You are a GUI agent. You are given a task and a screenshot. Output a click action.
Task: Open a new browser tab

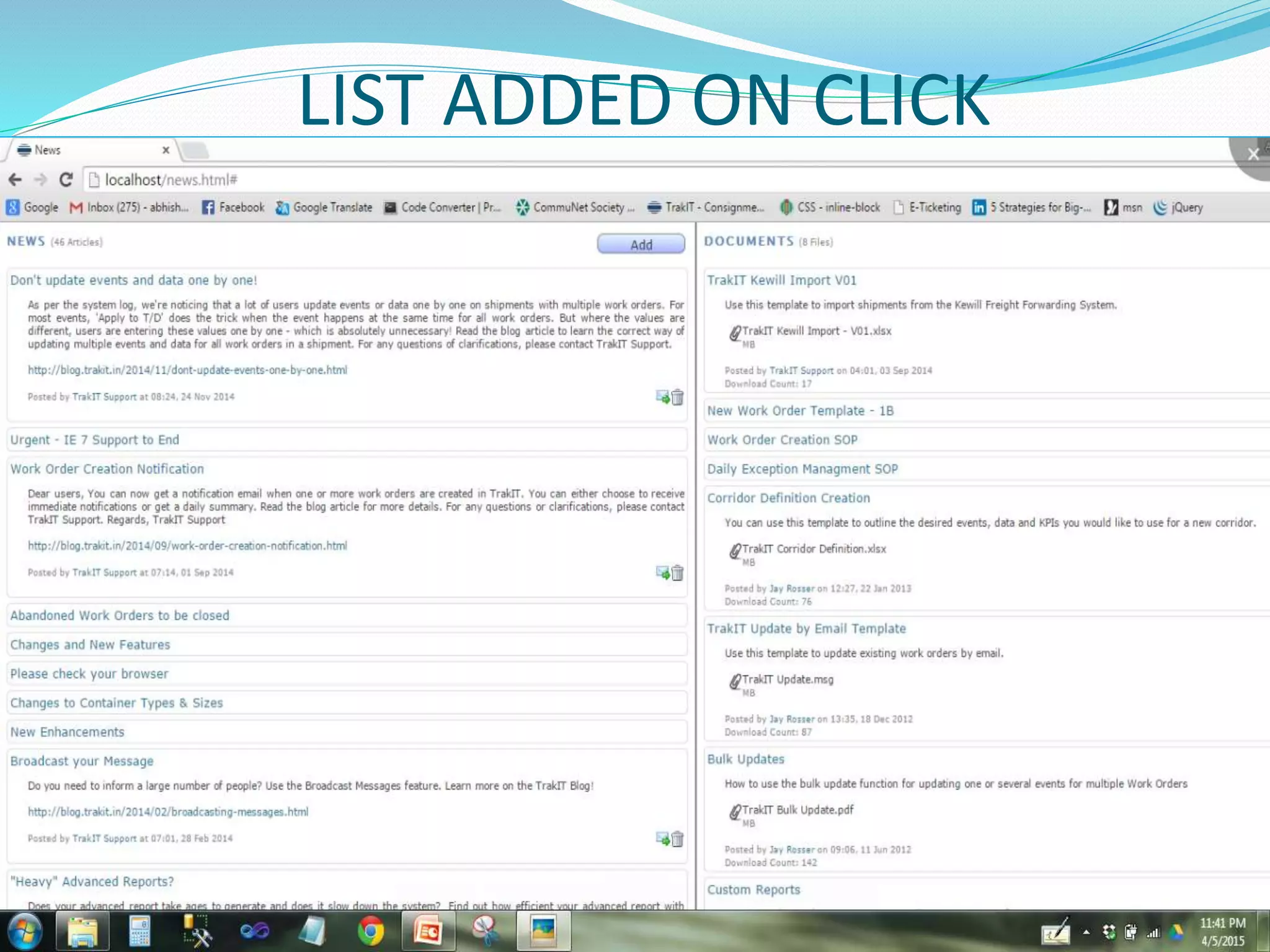(x=195, y=150)
